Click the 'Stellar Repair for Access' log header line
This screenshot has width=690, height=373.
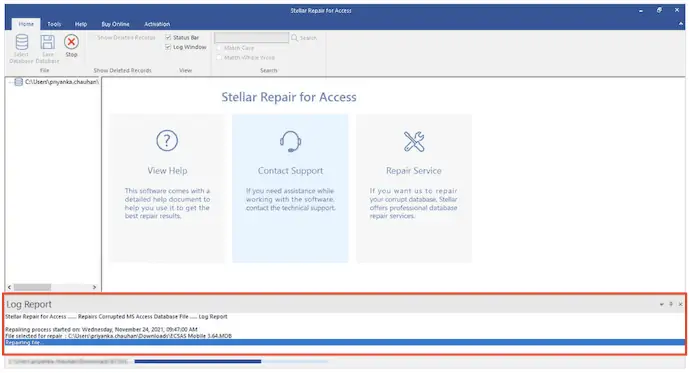(116, 317)
